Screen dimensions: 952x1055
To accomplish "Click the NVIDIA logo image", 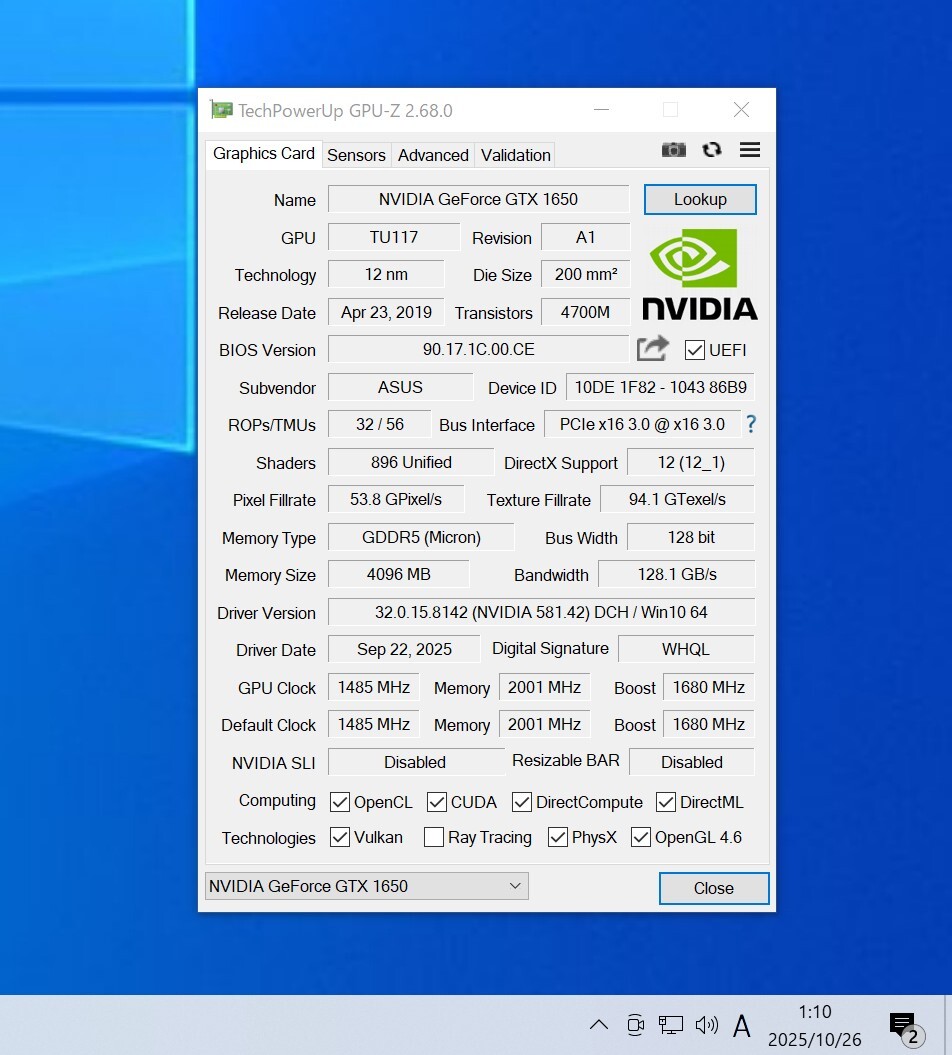I will click(699, 274).
